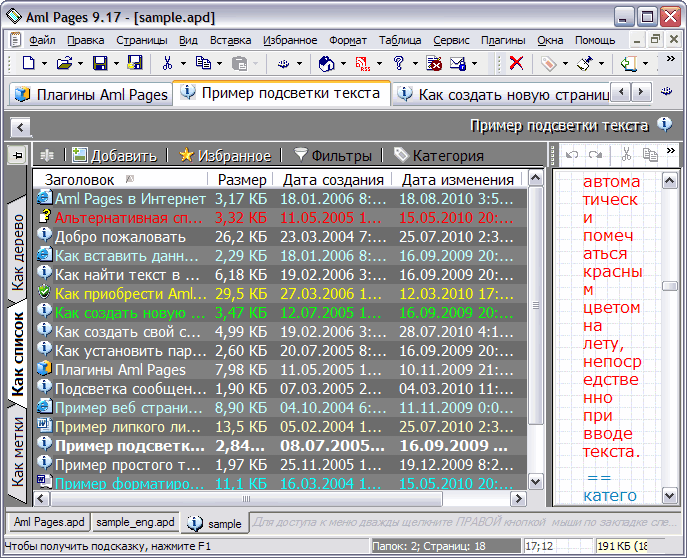
Task: Click the greyed Paste icon in toolbar
Action: click(239, 64)
